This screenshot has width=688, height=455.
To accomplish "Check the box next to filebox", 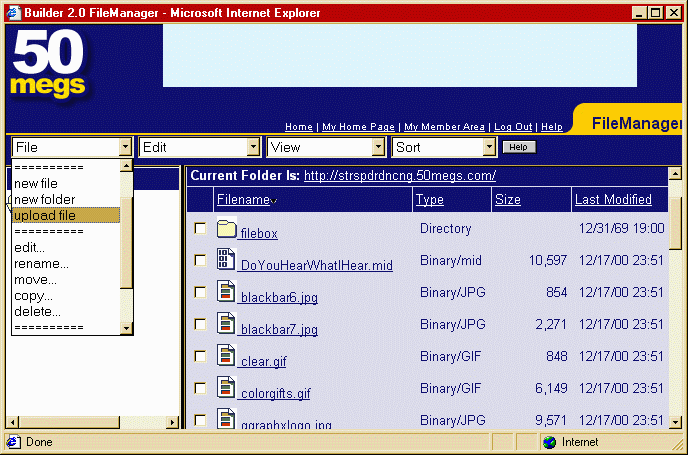I will (x=200, y=229).
